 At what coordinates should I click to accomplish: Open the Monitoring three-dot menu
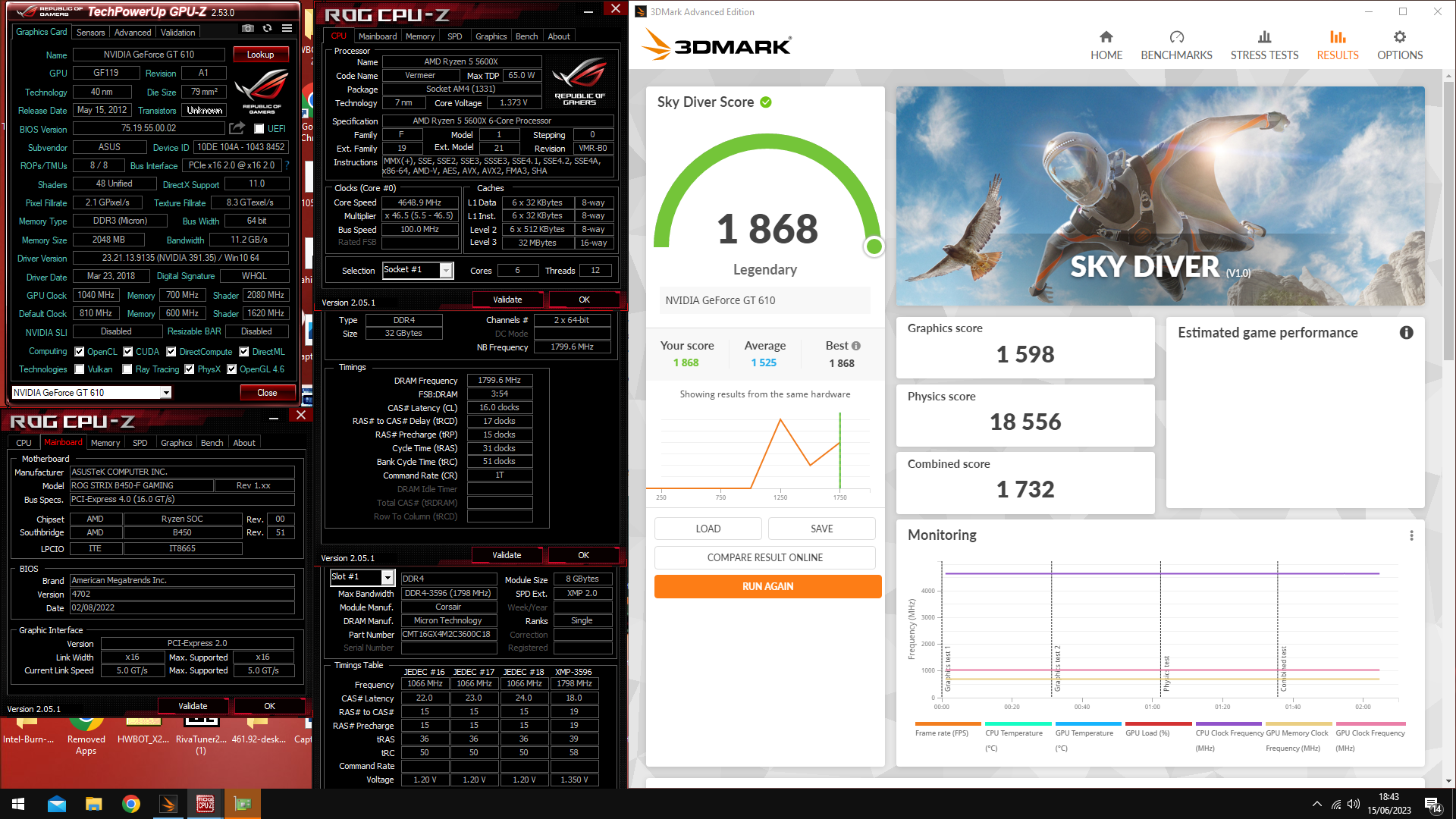[x=1411, y=535]
